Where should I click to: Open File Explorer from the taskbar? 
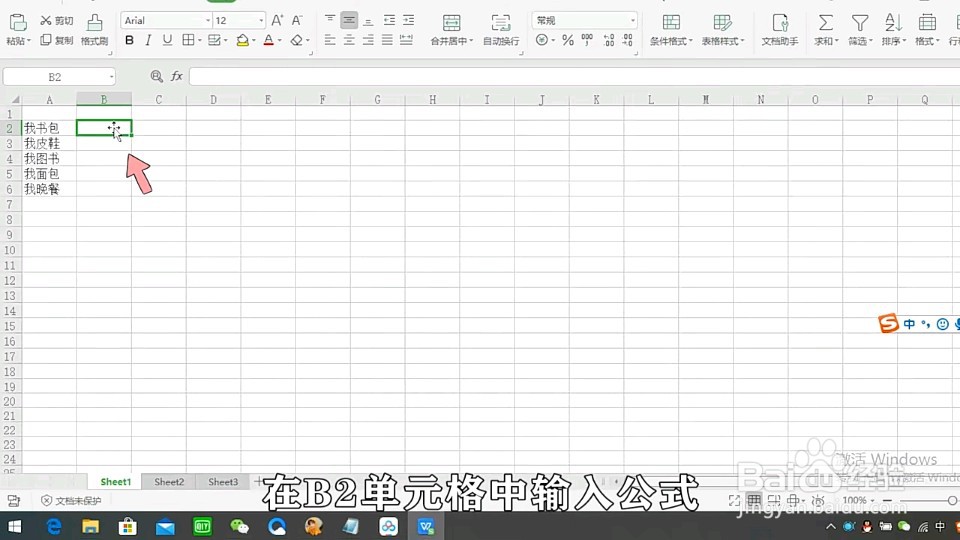pos(91,527)
